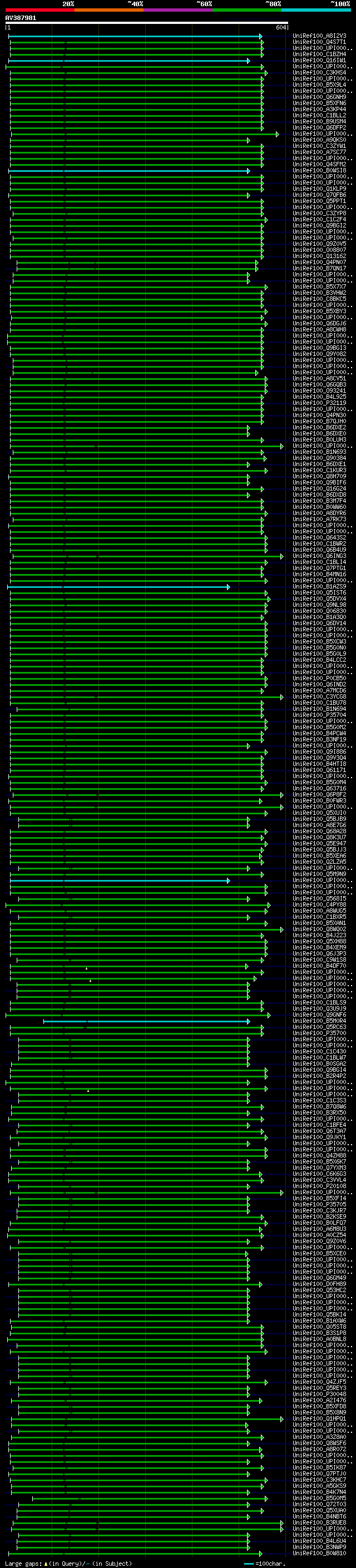Image resolution: width=356 pixels, height=1568 pixels.
Task: Select the cyan alignment bar for UniRef100_B1AZS9
Action: 118,587
